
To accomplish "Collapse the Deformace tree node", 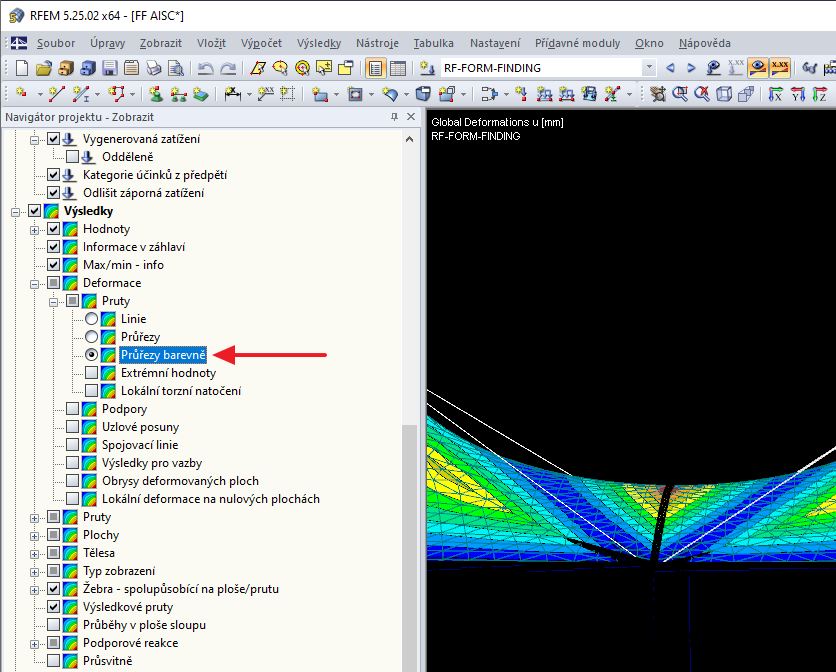I will [35, 283].
